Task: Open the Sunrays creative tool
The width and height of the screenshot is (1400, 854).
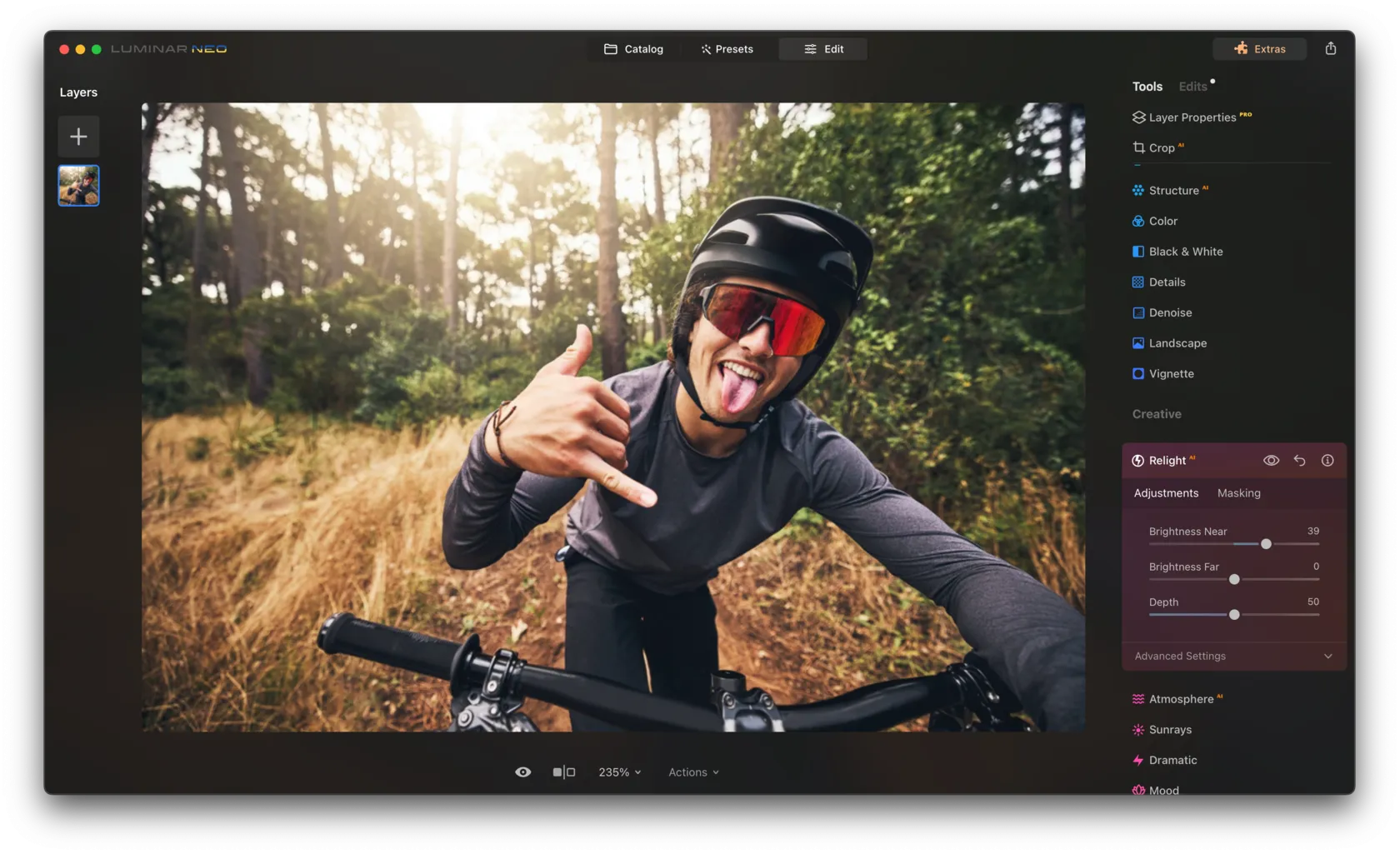Action: 1170,730
